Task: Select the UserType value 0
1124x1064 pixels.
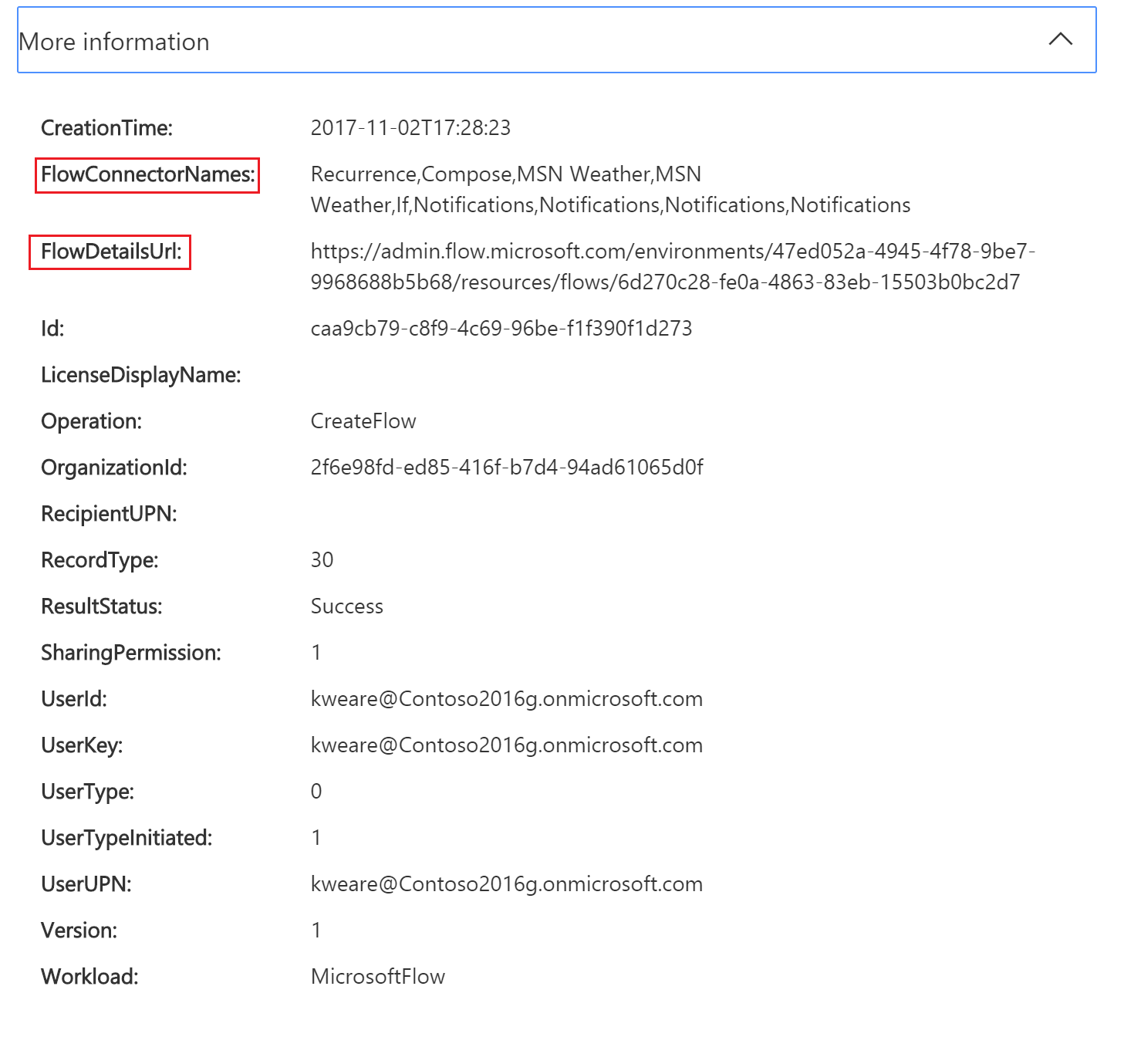Action: [316, 791]
